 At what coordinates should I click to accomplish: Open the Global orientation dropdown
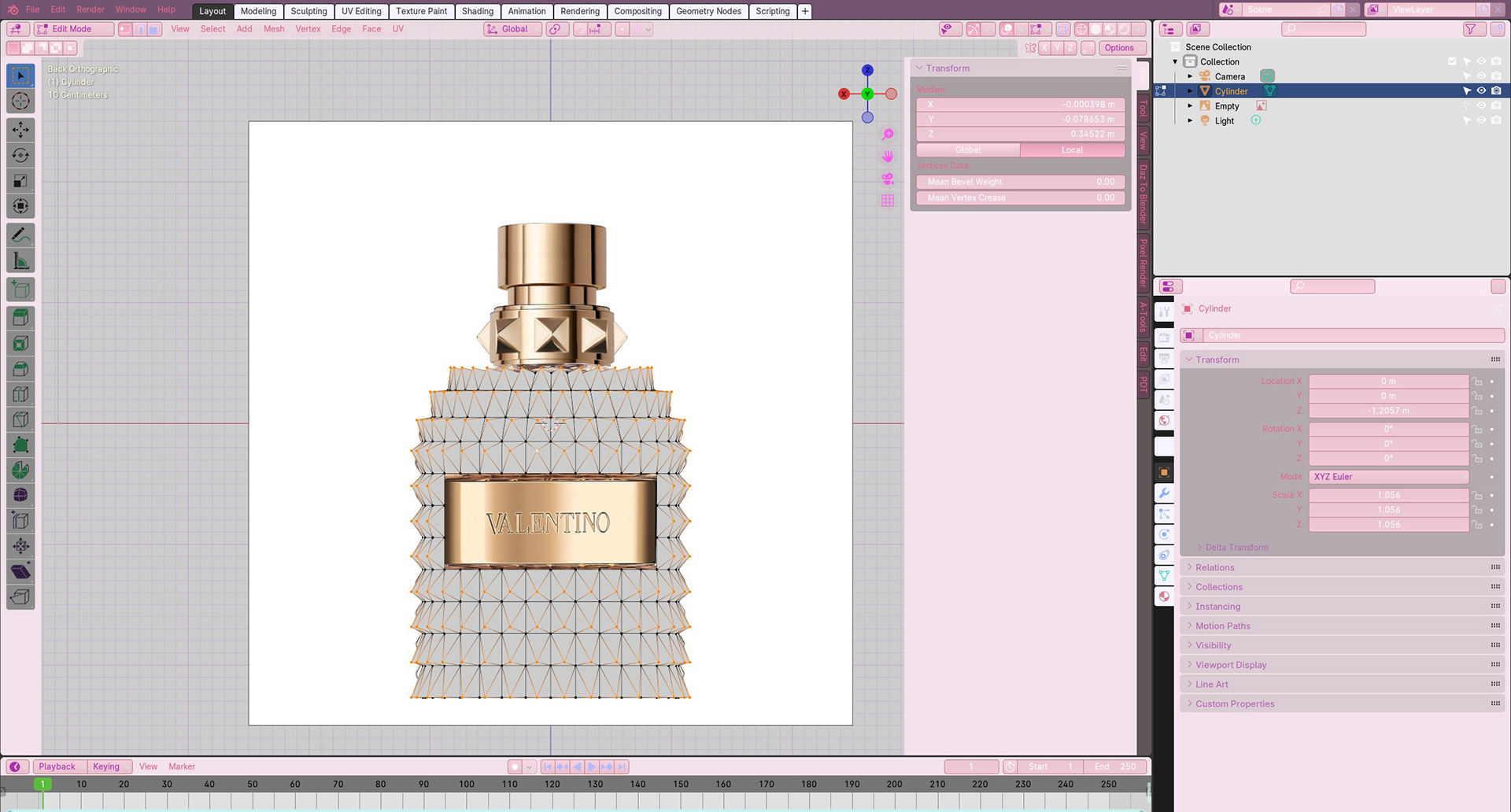click(x=513, y=29)
